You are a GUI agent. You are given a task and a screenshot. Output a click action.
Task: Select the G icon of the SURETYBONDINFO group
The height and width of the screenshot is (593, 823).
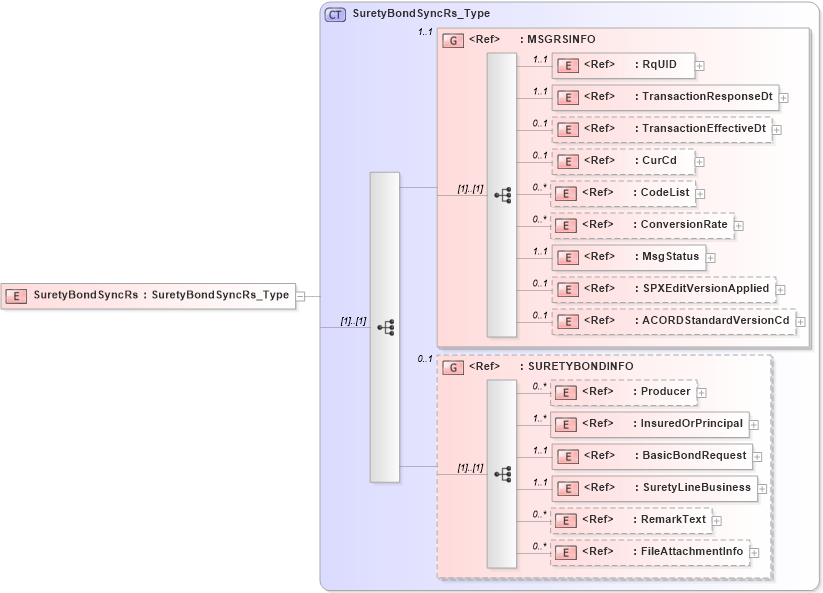pos(451,366)
